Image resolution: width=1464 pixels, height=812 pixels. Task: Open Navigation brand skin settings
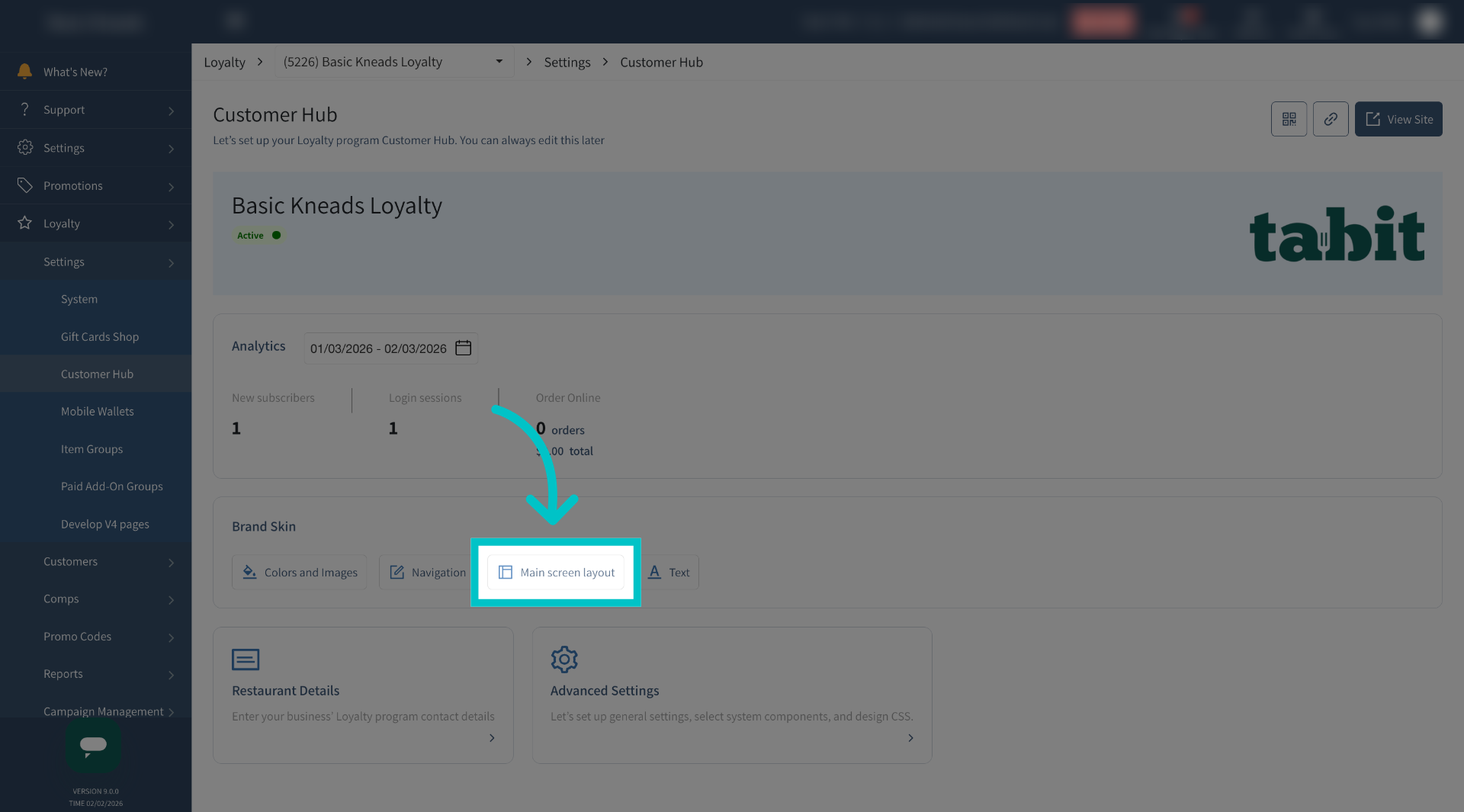[x=428, y=572]
